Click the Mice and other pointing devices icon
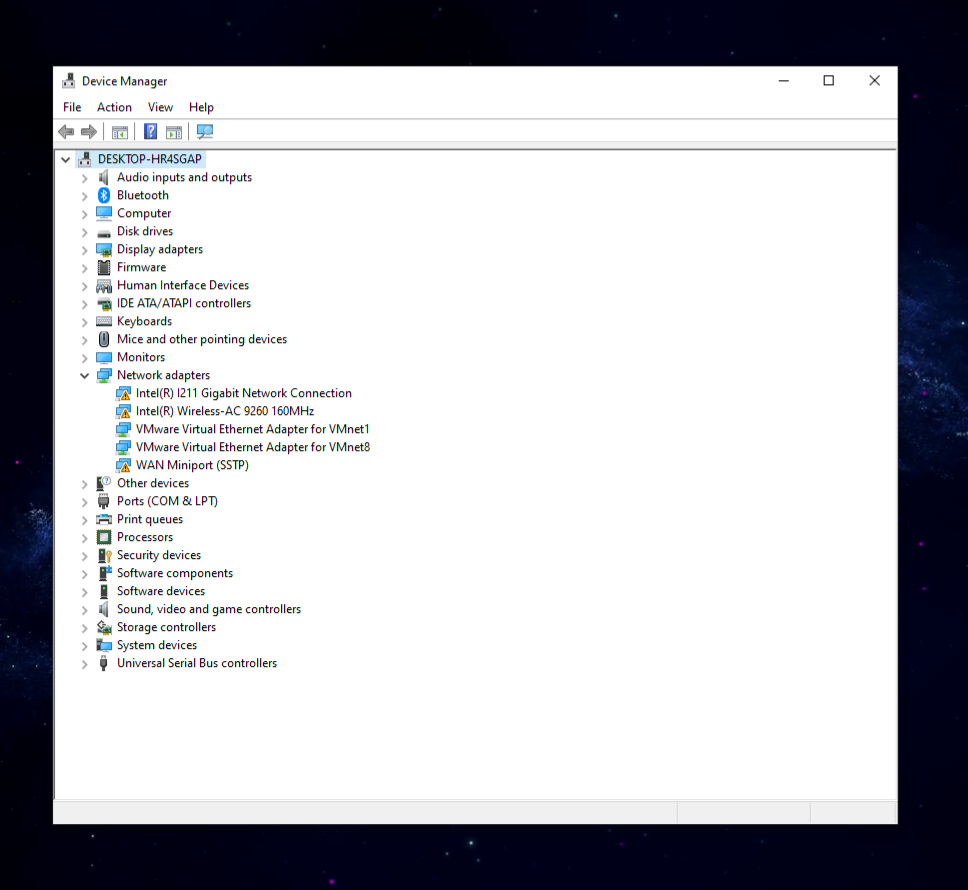This screenshot has height=890, width=968. 104,339
